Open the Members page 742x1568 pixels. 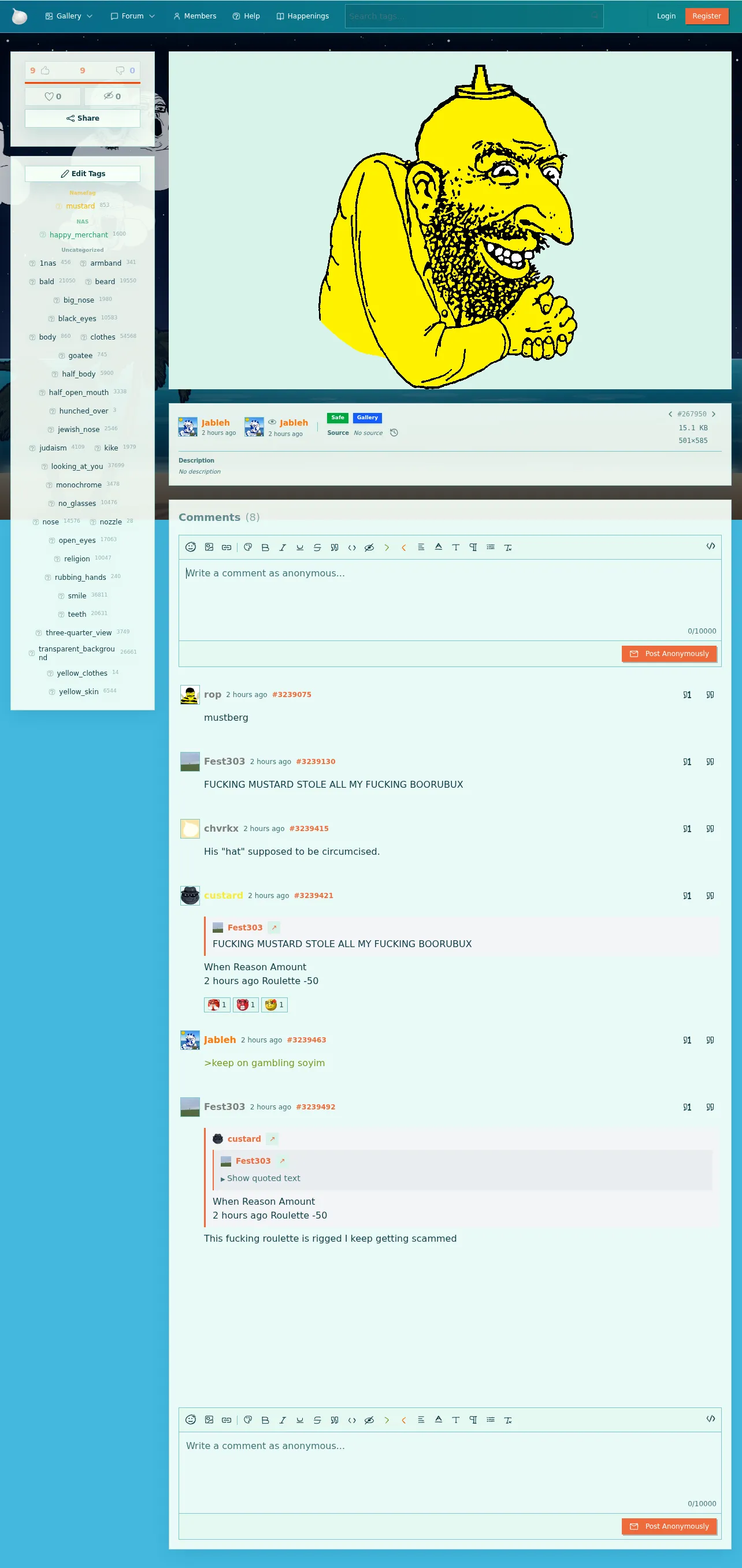(x=195, y=16)
